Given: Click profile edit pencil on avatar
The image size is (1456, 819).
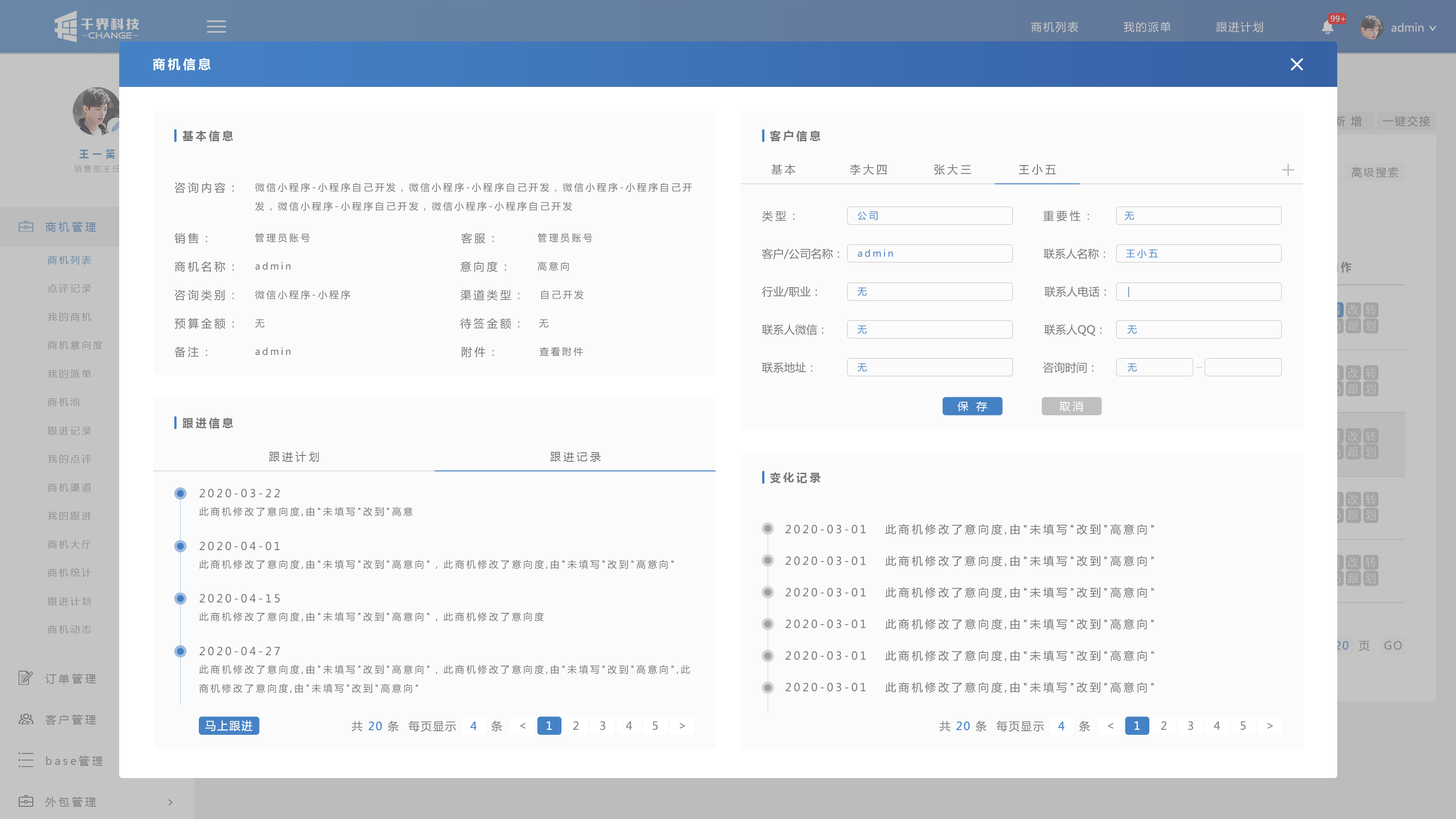Looking at the screenshot, I should pyautogui.click(x=115, y=126).
